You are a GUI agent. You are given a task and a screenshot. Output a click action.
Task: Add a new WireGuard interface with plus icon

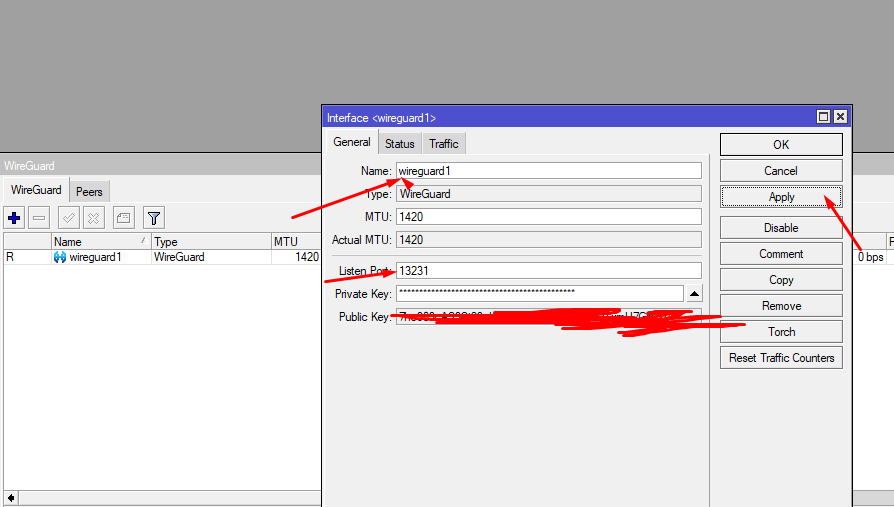(x=14, y=218)
